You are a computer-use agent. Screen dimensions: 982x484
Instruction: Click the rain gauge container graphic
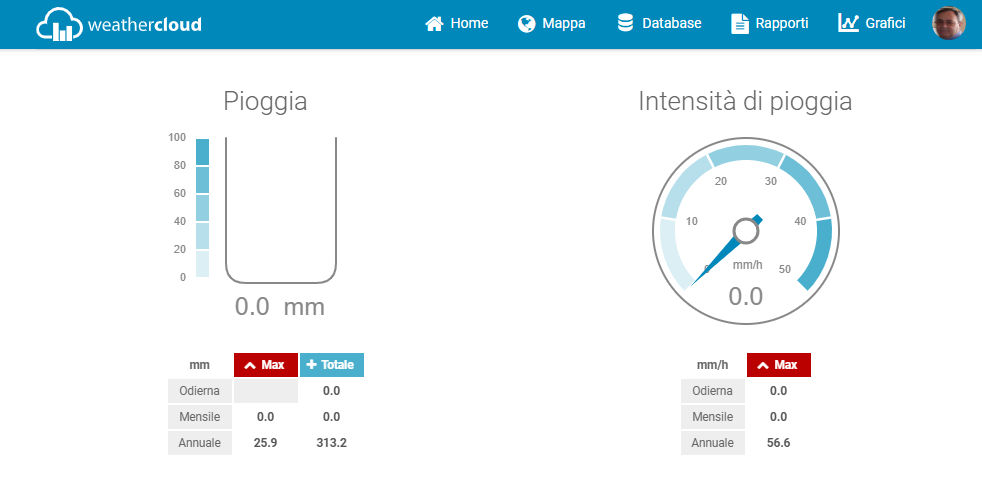click(280, 210)
